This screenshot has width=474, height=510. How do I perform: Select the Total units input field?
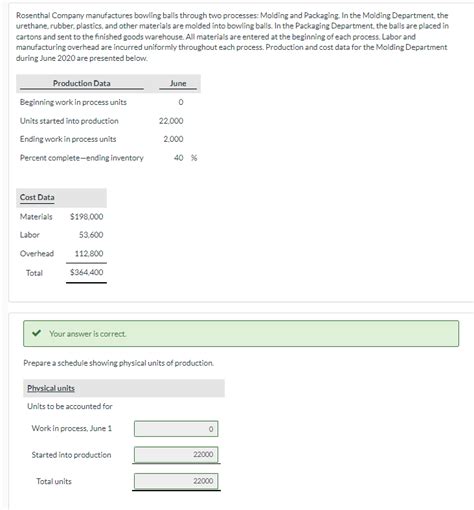176,481
